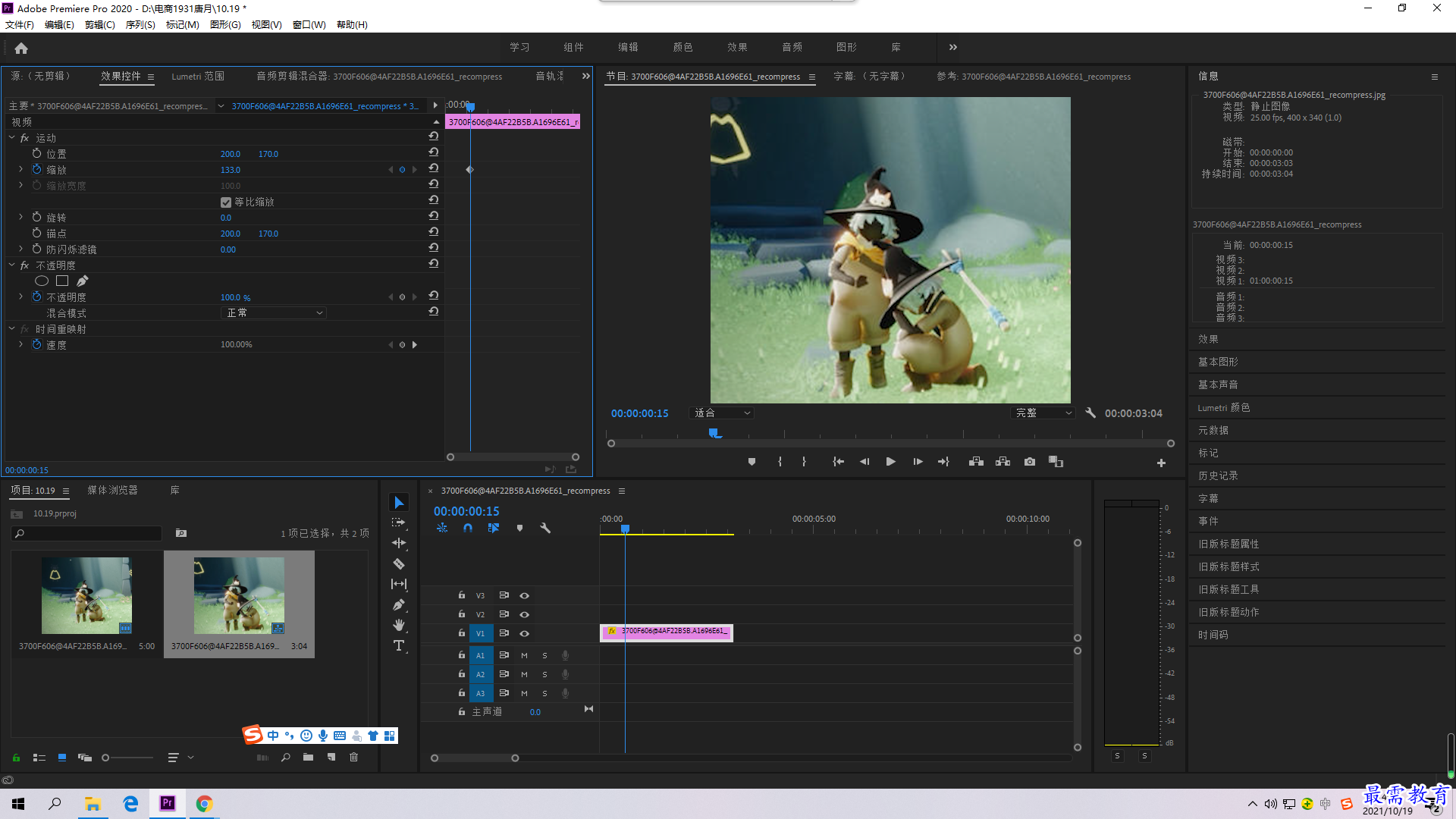Select the Ripple Edit tool
The image size is (1456, 819).
[399, 543]
